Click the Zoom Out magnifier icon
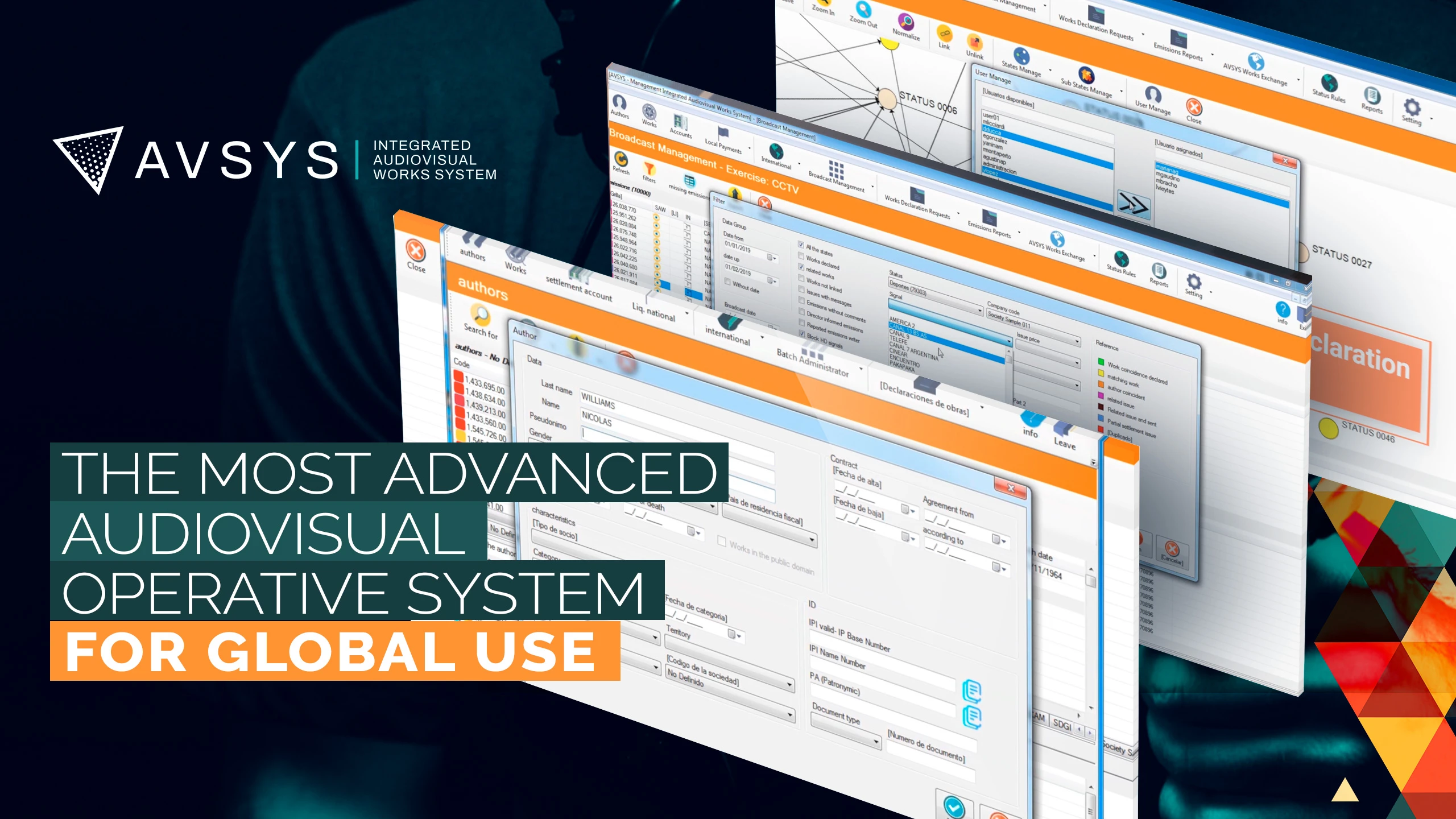This screenshot has height=819, width=1456. pyautogui.click(x=863, y=9)
